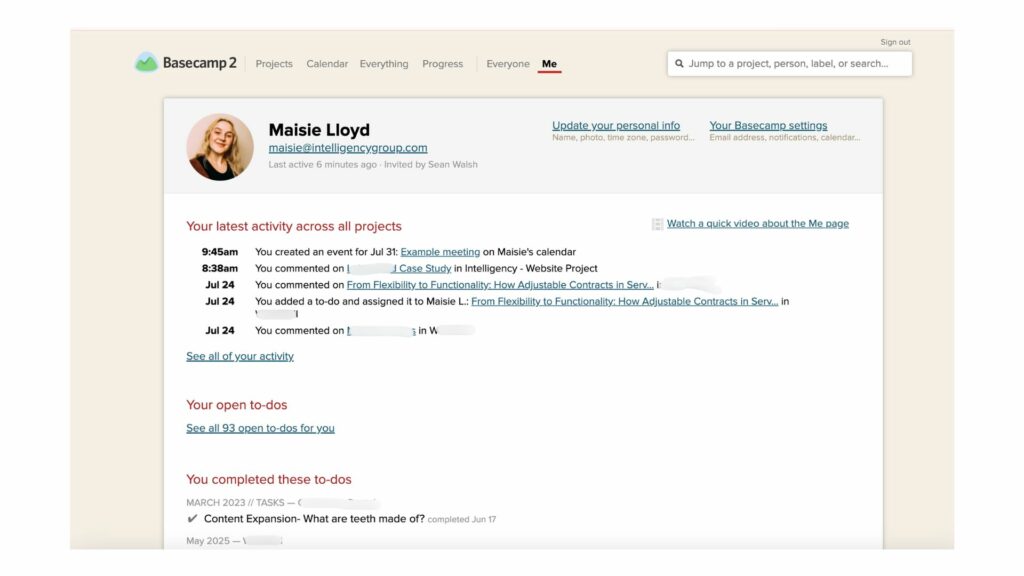The height and width of the screenshot is (576, 1024).
Task: Click the You completed these to-dos heading
Action: [x=268, y=479]
